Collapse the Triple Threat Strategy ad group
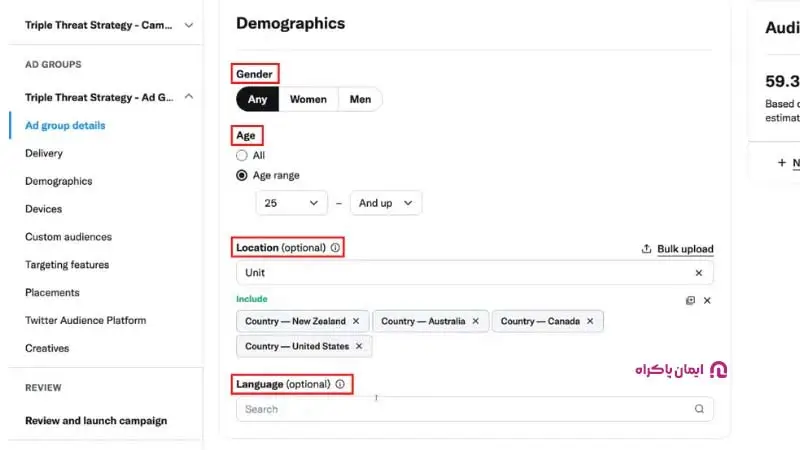Image resolution: width=800 pixels, height=450 pixels. pyautogui.click(x=189, y=97)
